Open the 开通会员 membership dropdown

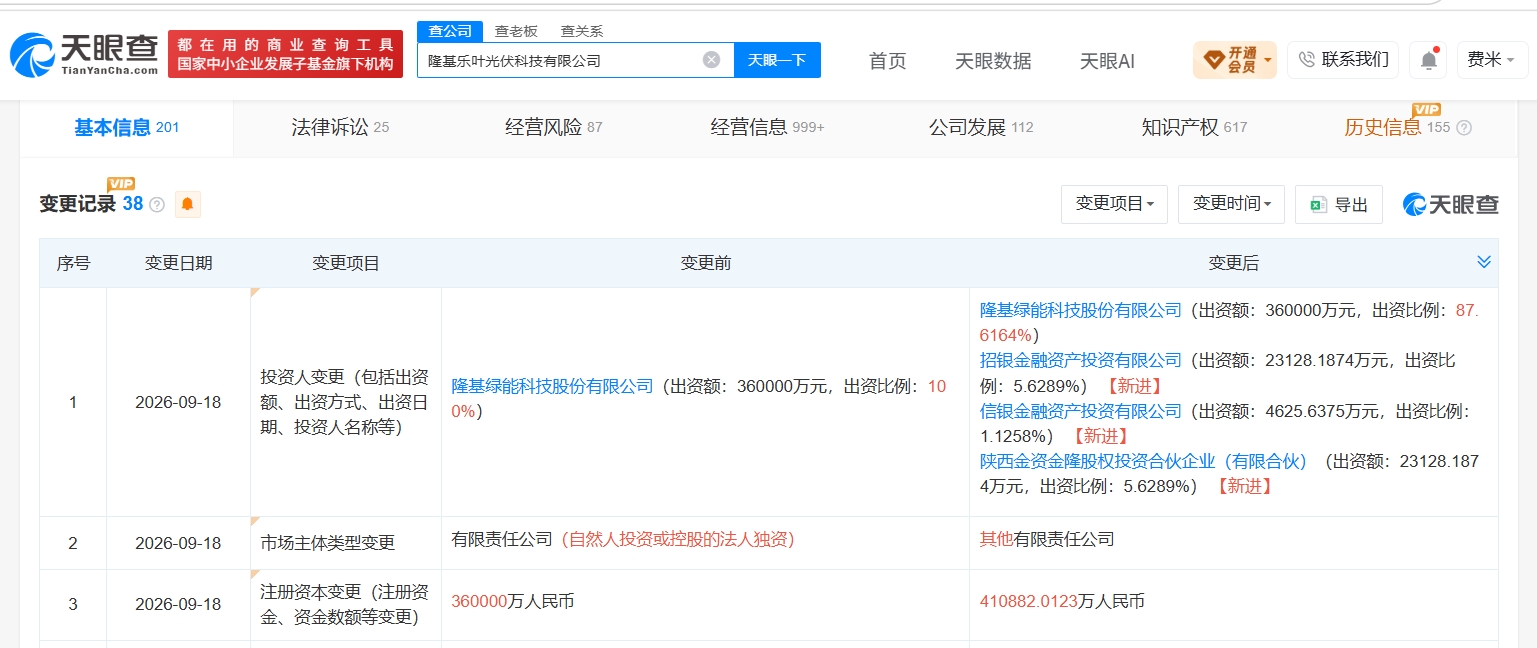point(1235,60)
